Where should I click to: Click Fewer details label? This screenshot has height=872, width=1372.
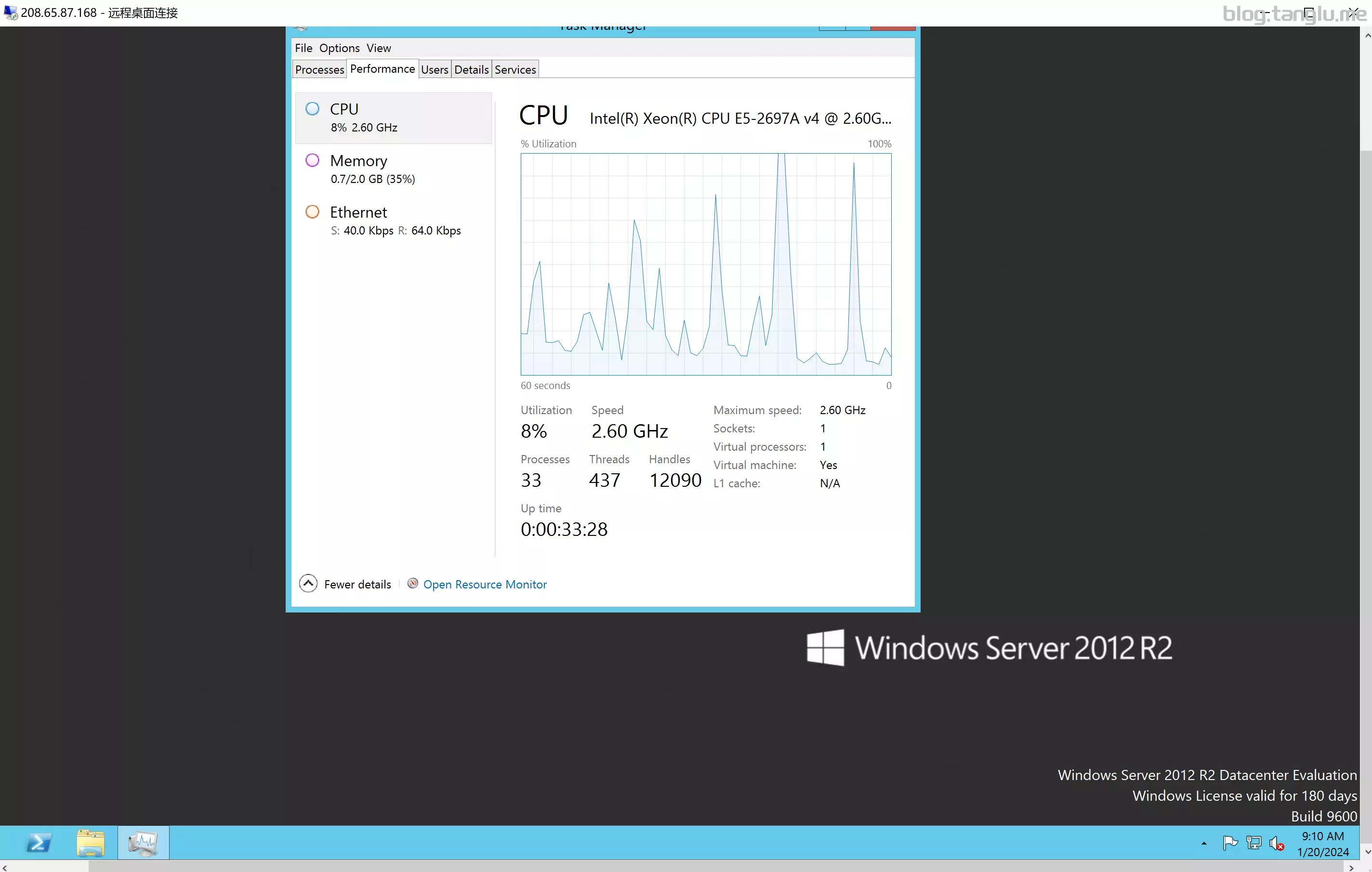(357, 585)
